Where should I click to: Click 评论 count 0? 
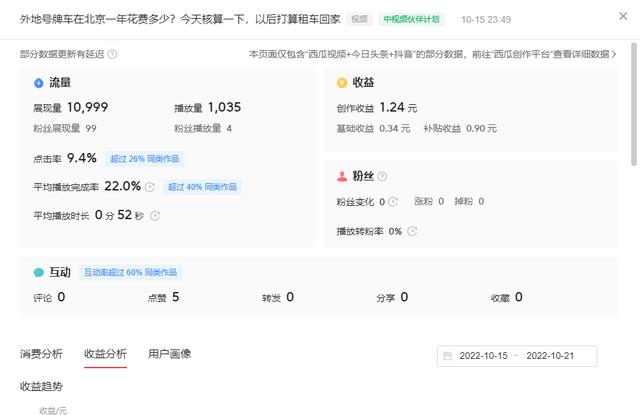[61, 297]
